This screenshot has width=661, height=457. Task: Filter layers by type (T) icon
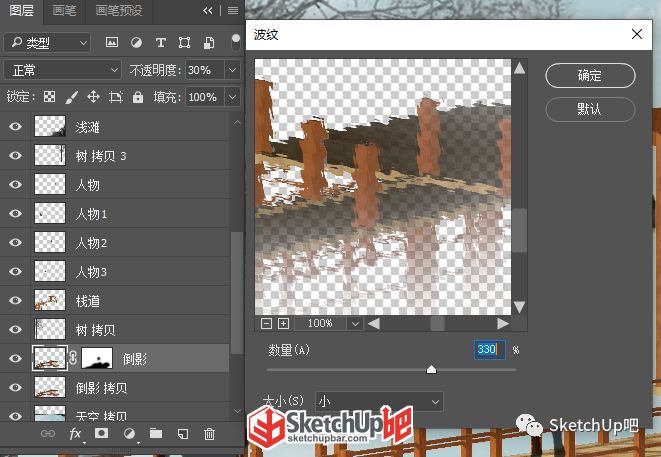(x=160, y=42)
